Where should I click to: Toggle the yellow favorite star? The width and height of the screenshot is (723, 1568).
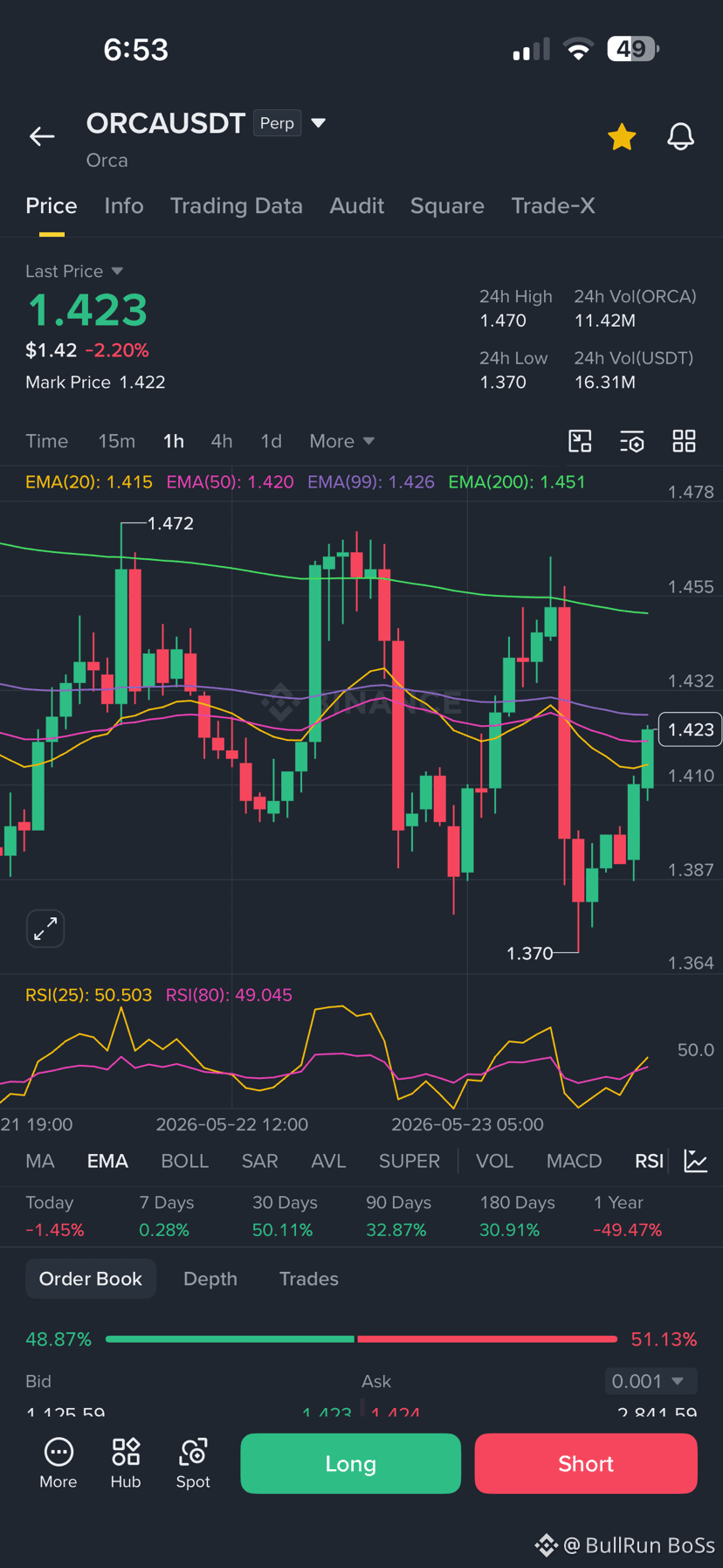[622, 137]
